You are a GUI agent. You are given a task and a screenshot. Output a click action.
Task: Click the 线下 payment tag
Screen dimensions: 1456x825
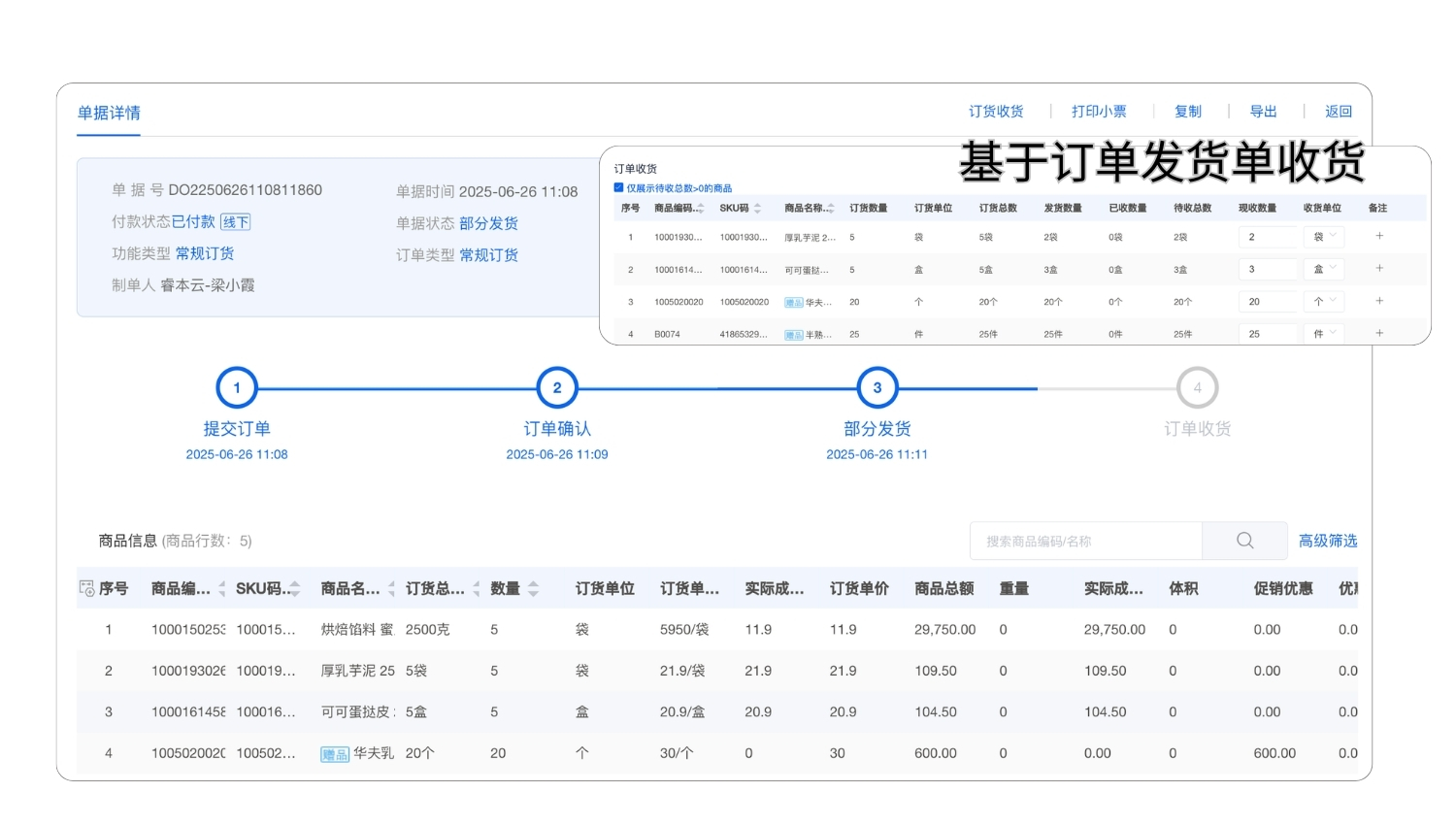(236, 222)
